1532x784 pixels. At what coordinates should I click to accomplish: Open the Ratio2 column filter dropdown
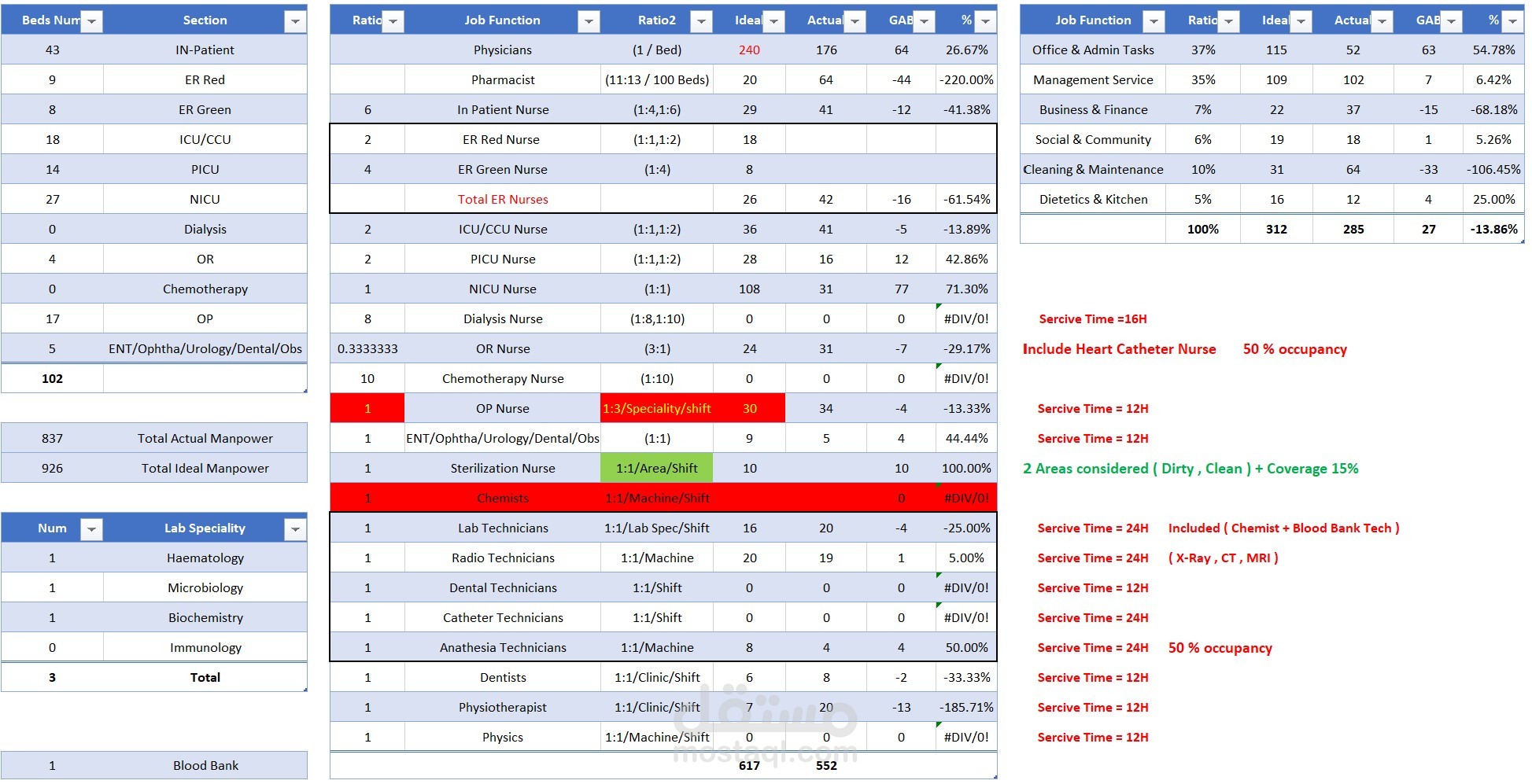701,21
